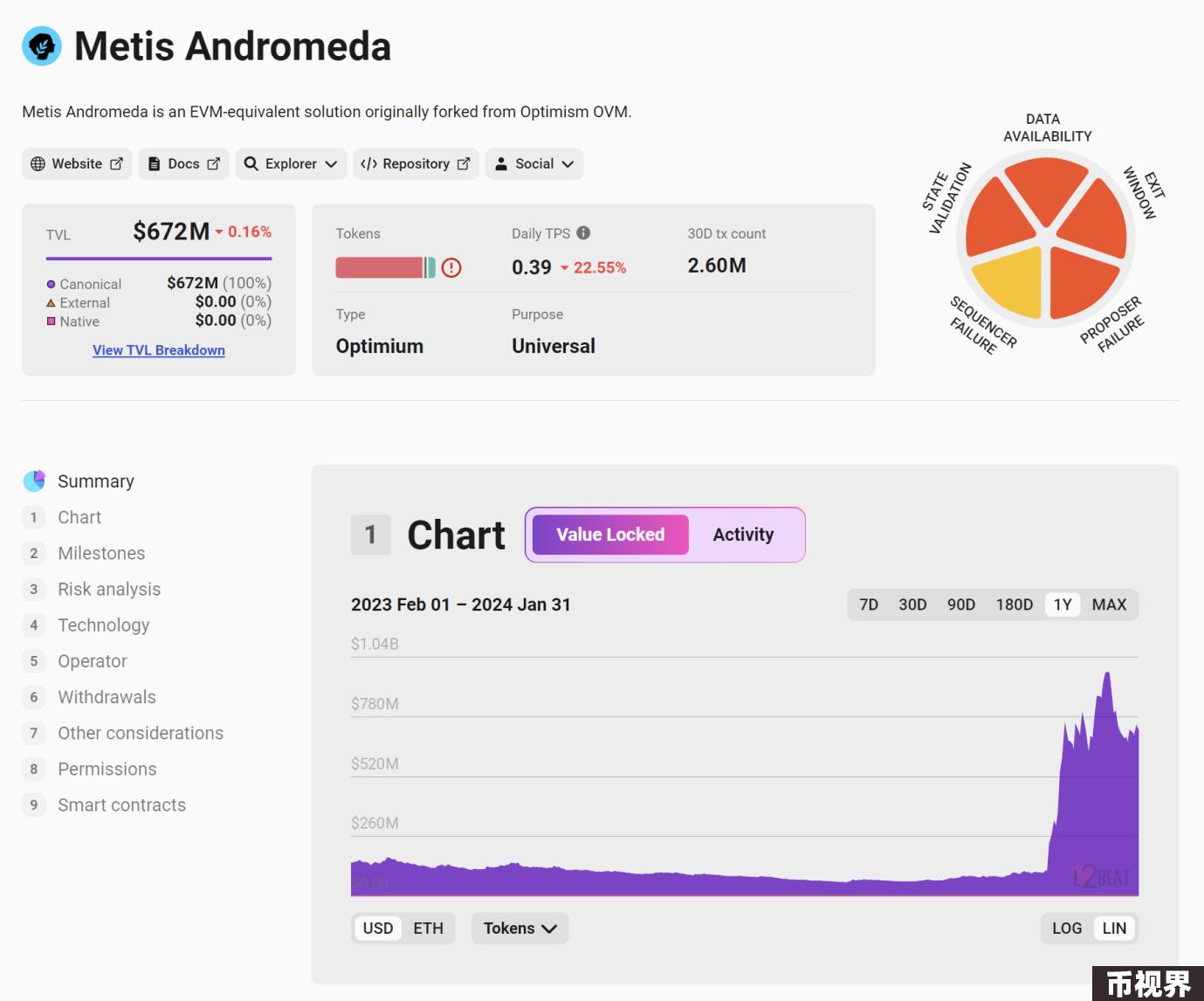This screenshot has height=1001, width=1204.
Task: Go to Summary in sidebar
Action: coord(96,481)
